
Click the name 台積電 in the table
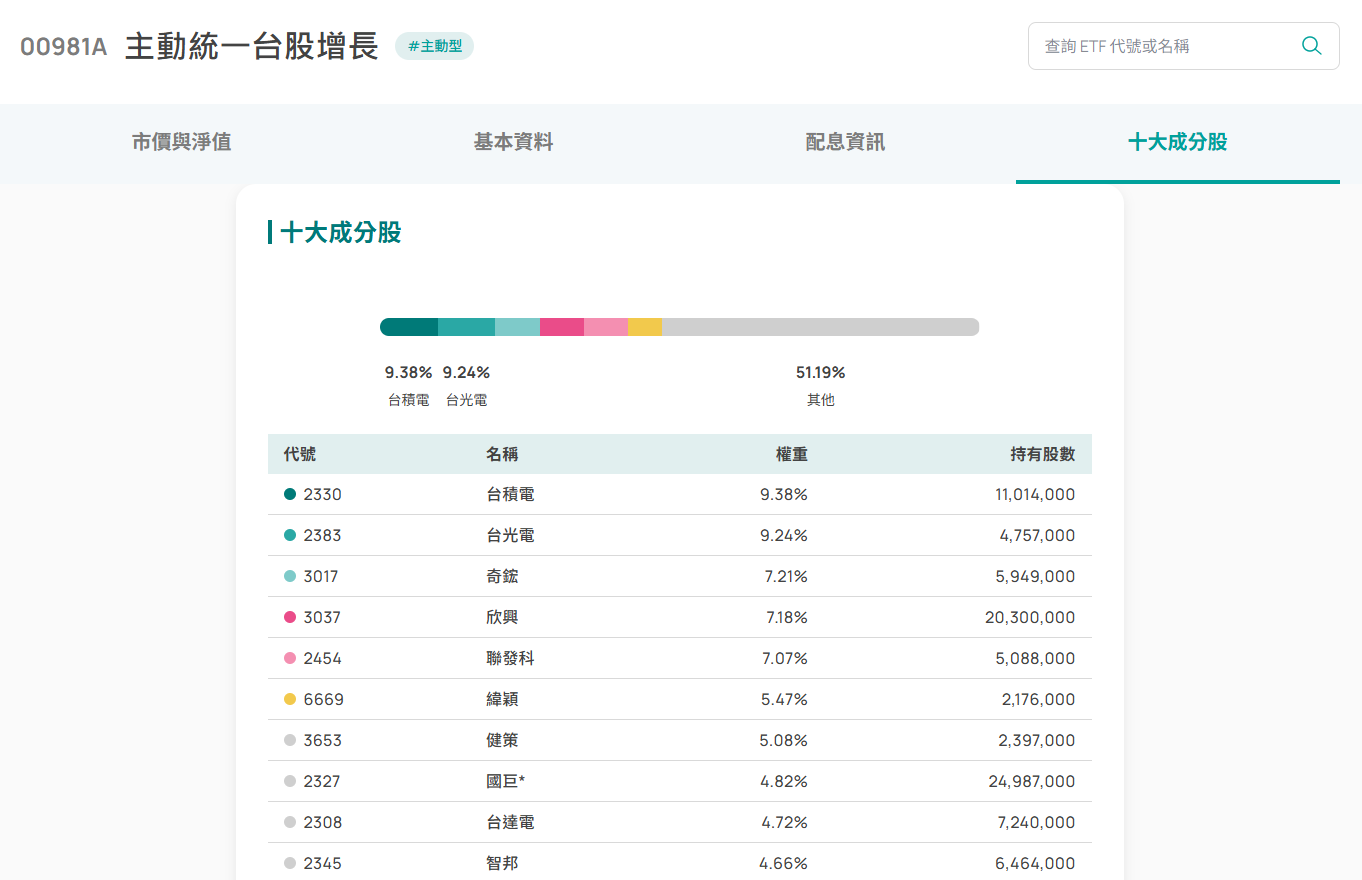(x=510, y=494)
